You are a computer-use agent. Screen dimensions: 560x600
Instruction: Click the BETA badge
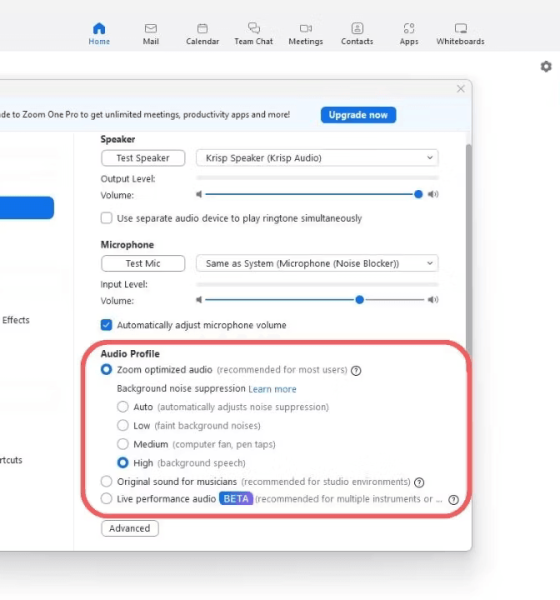tap(236, 499)
